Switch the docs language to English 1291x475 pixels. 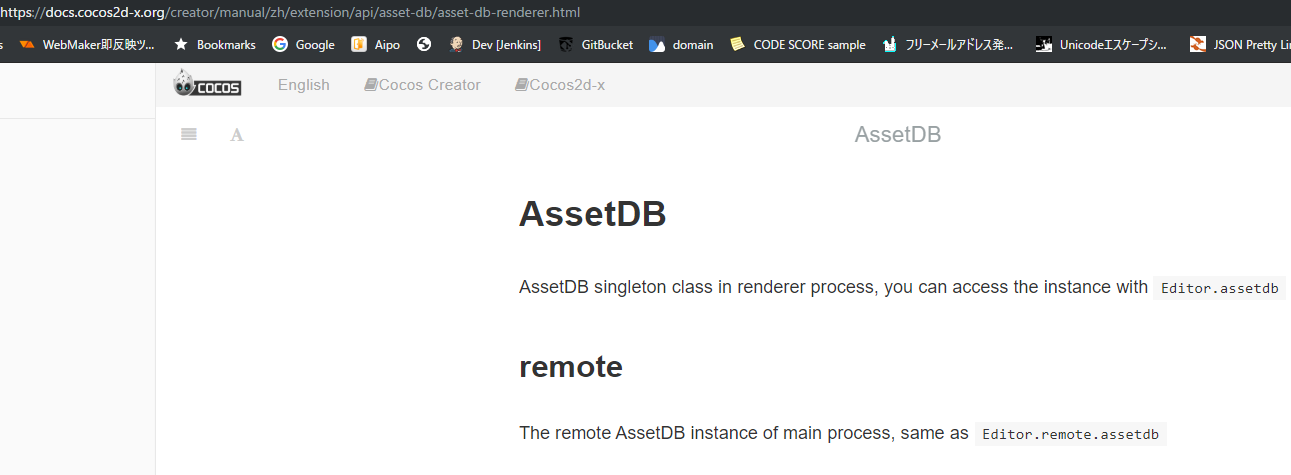304,85
